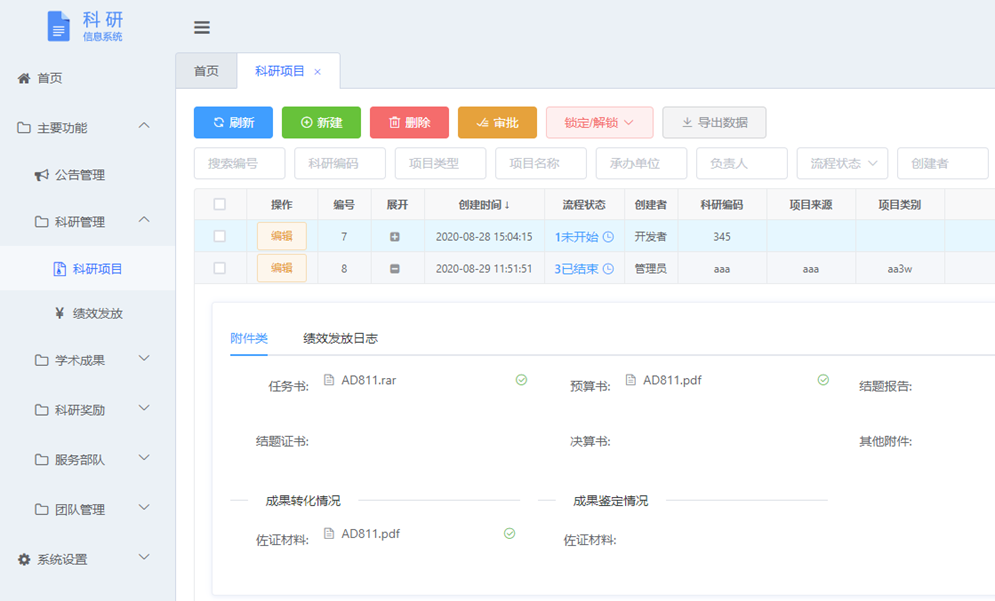Click the 管理员 creator cell

(650, 268)
